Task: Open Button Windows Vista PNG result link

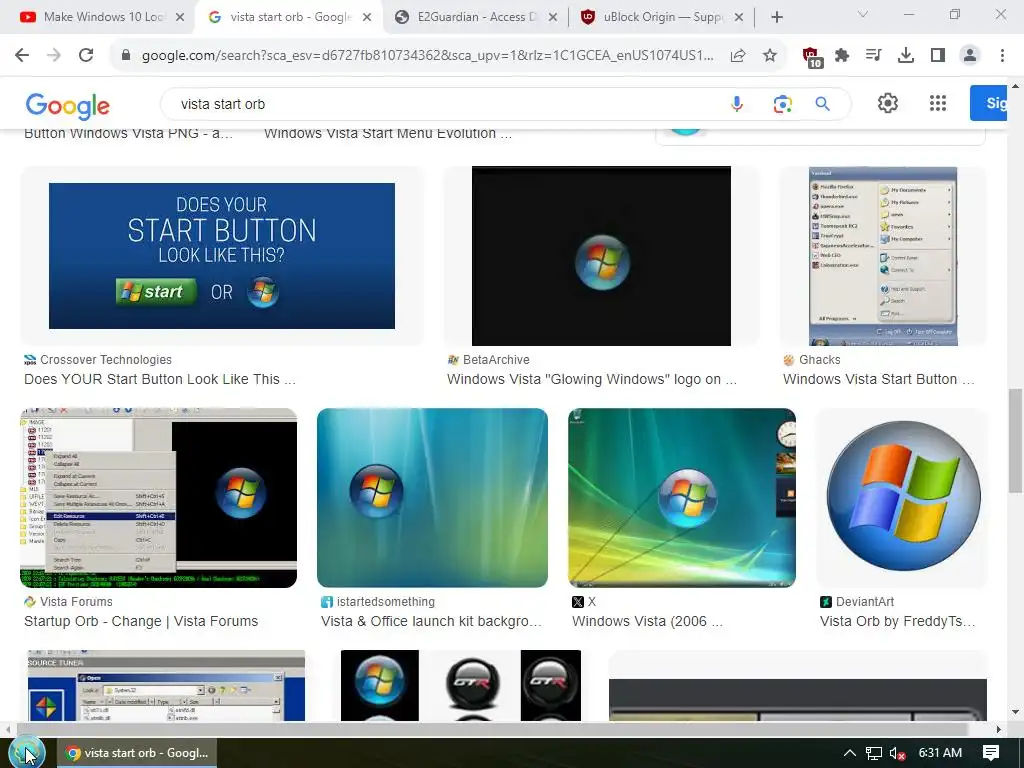Action: click(128, 134)
